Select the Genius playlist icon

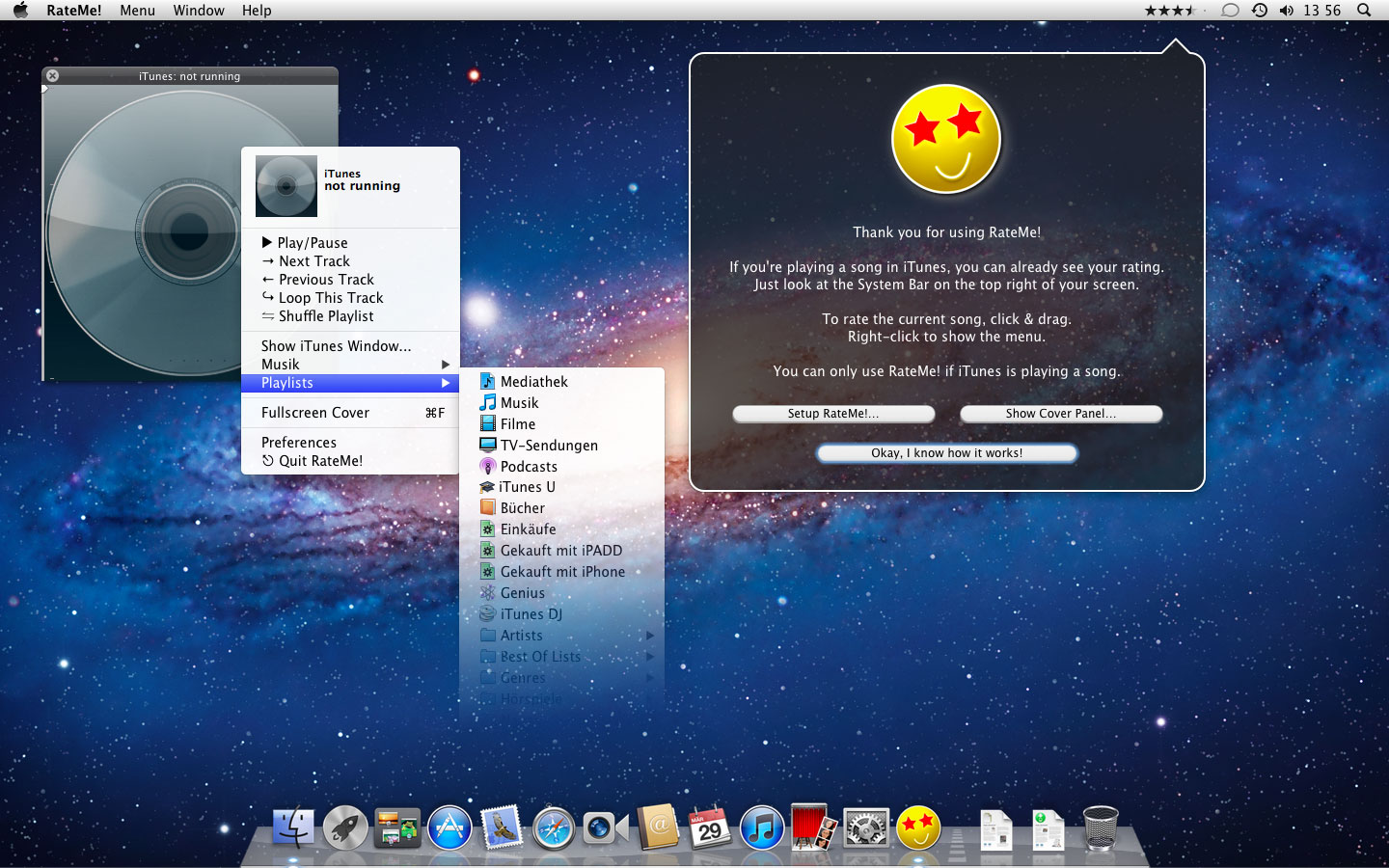488,593
